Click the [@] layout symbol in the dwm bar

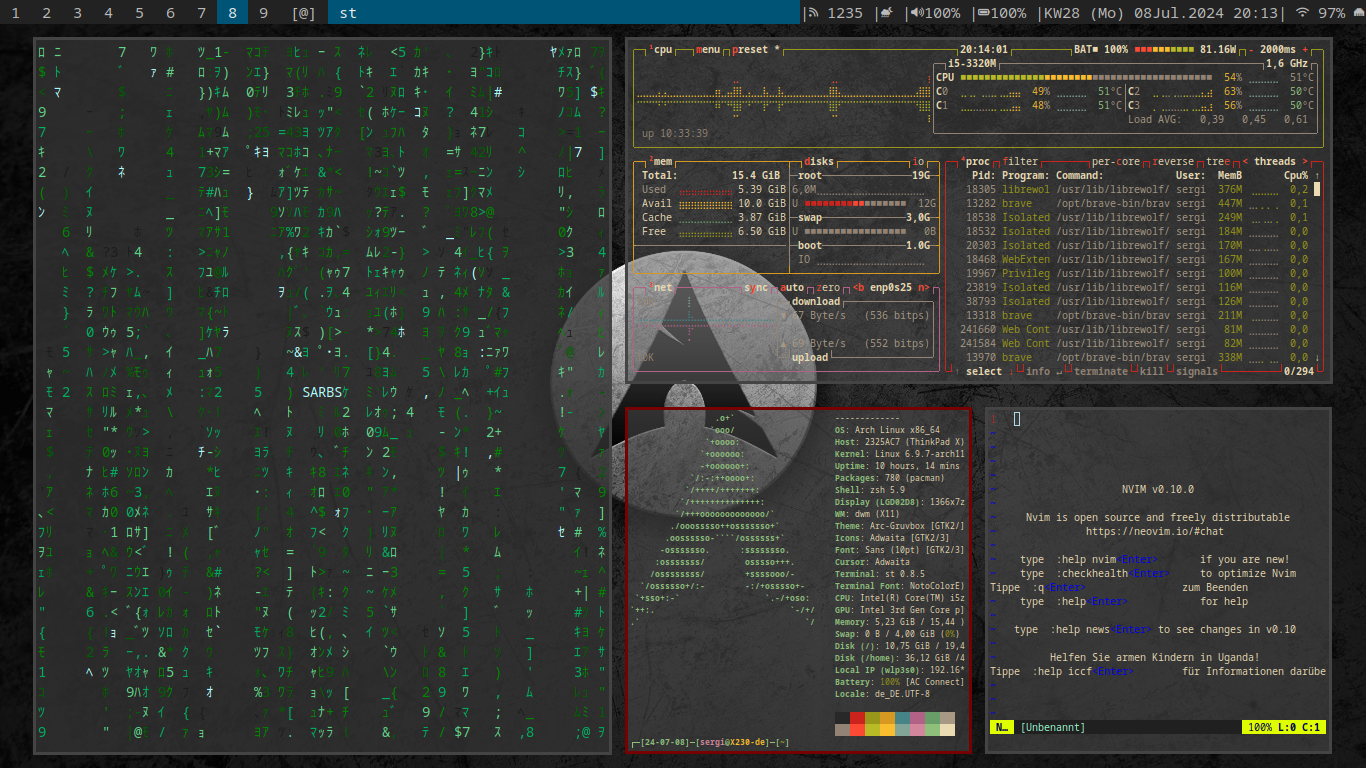tap(303, 13)
